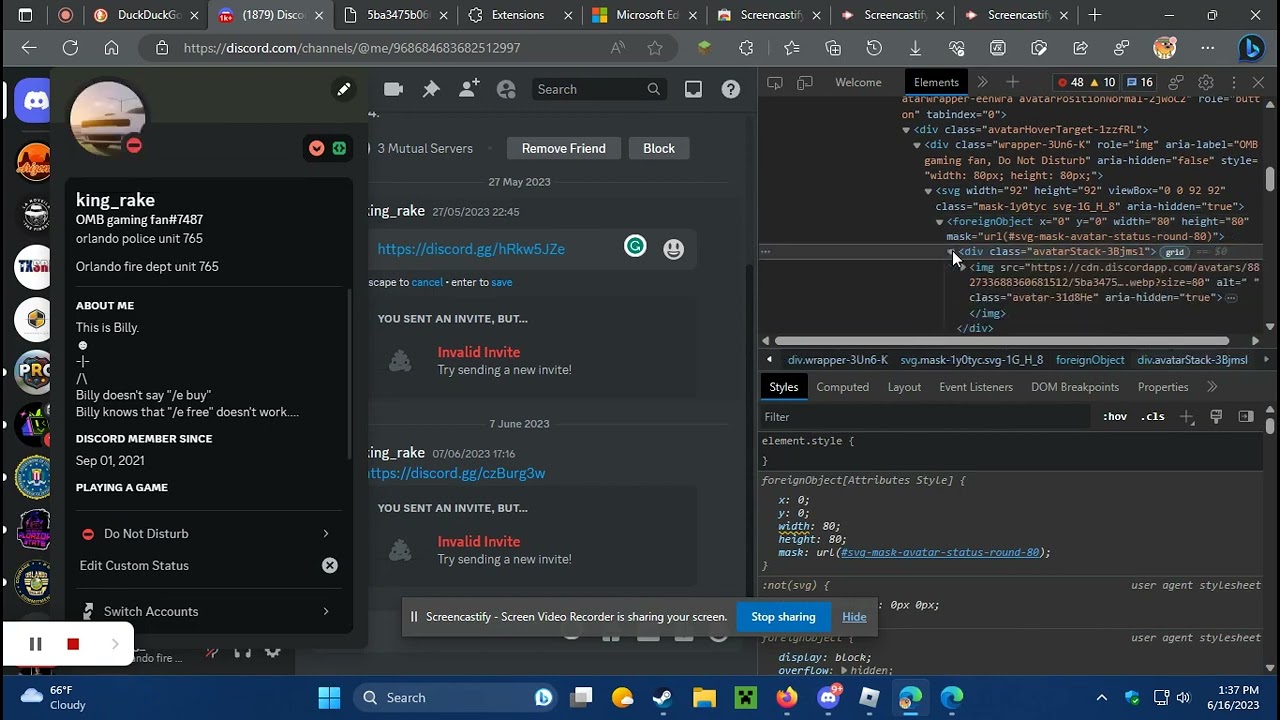Toggle :hov element state panel
This screenshot has width=1280, height=720.
1115,416
